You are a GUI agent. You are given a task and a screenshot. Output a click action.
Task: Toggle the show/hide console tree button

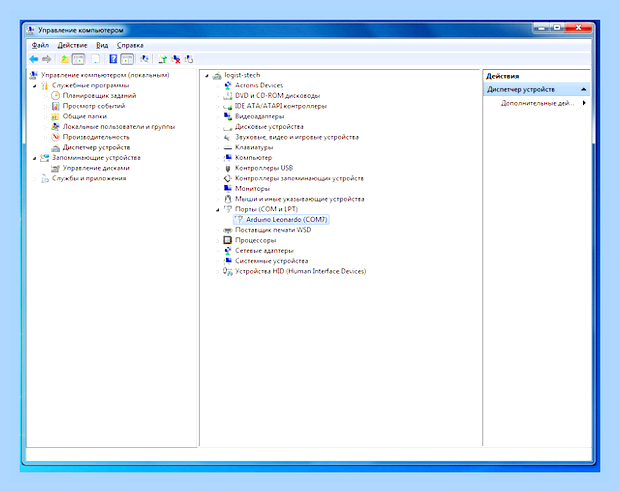click(x=79, y=59)
